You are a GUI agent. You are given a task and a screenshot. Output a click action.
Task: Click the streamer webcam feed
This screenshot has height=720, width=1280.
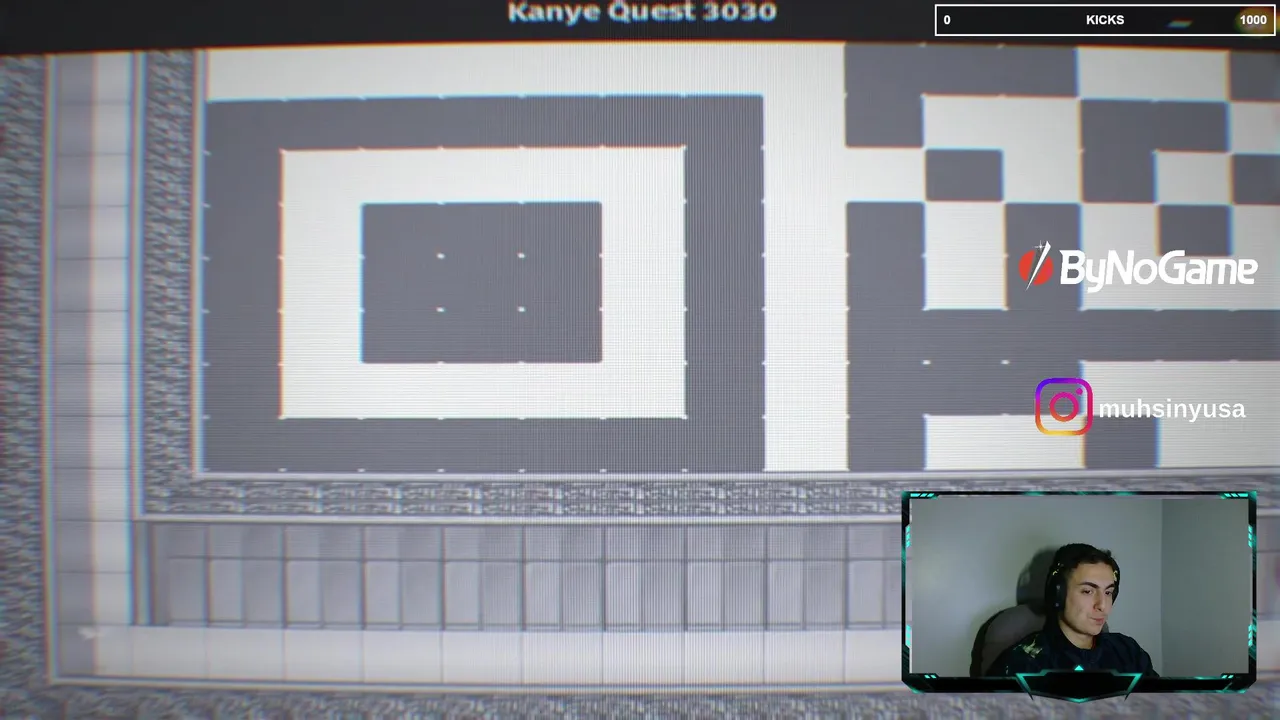coord(1079,590)
